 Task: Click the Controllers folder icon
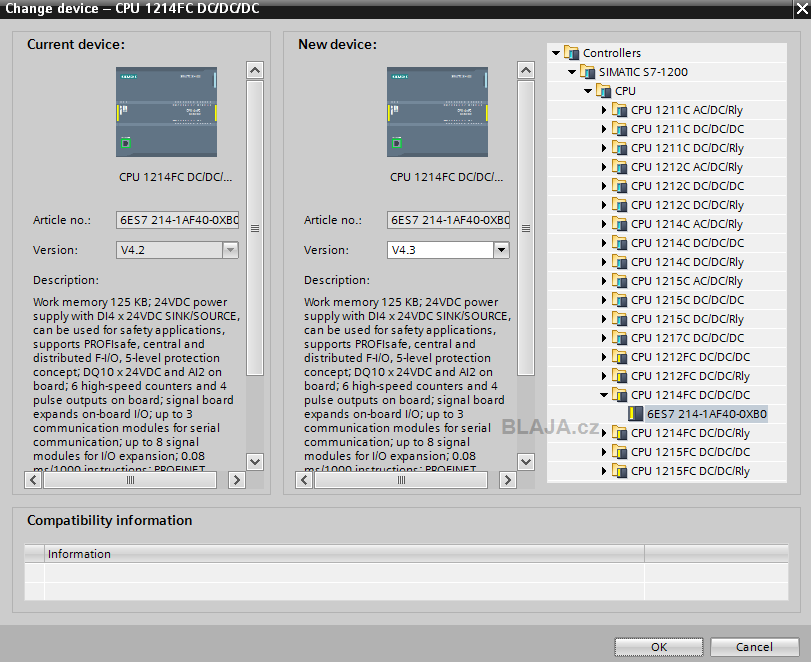572,53
